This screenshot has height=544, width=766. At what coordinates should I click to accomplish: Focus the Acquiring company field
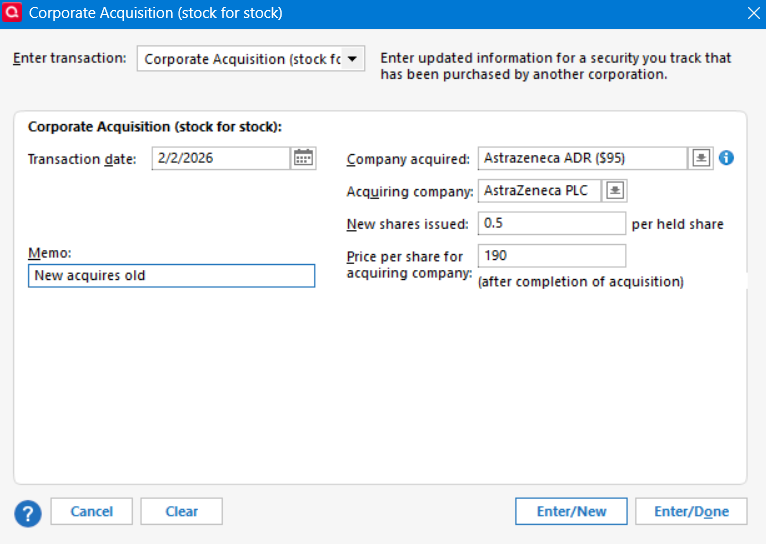(540, 190)
